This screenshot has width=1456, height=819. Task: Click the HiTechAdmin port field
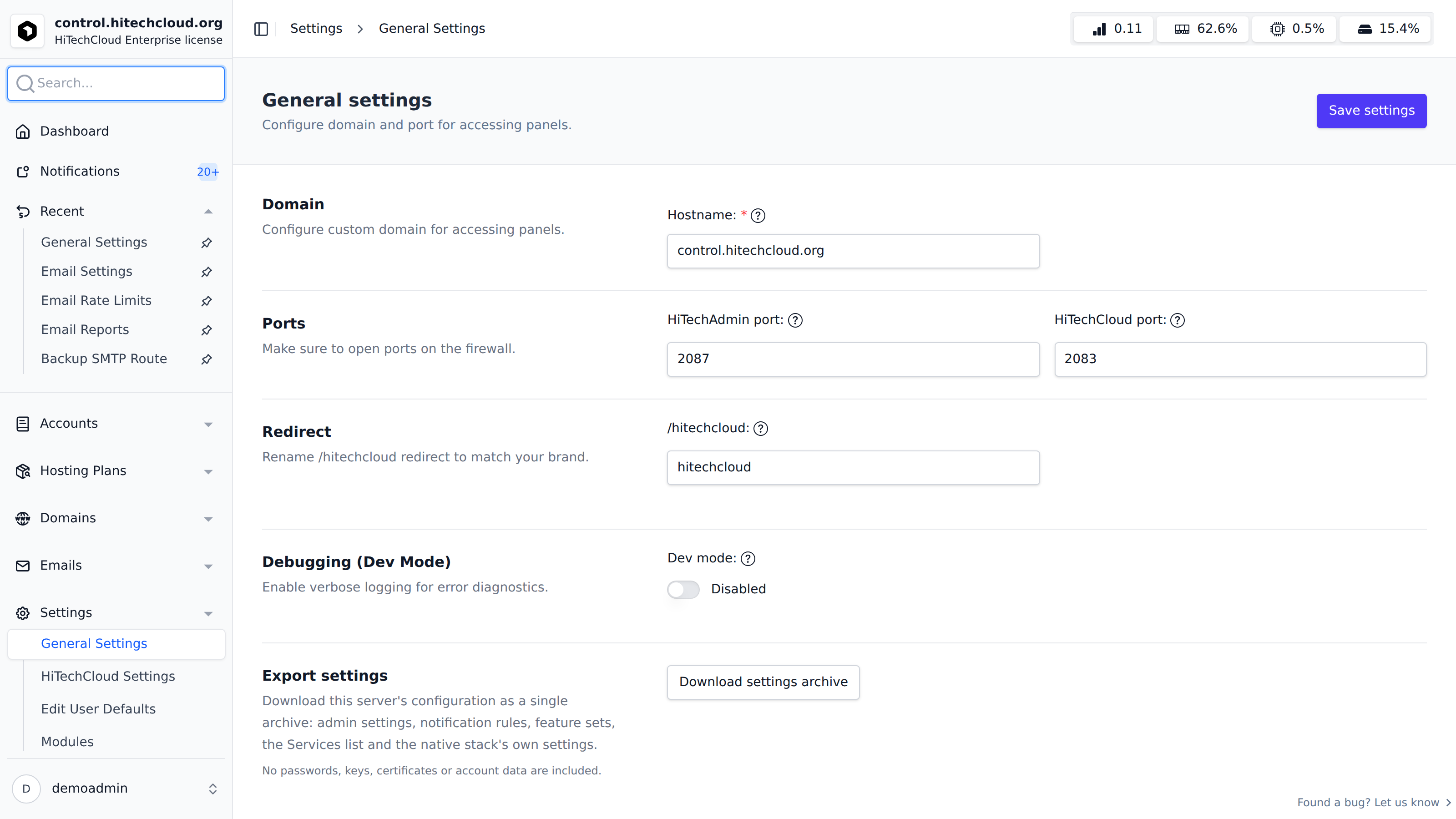853,359
